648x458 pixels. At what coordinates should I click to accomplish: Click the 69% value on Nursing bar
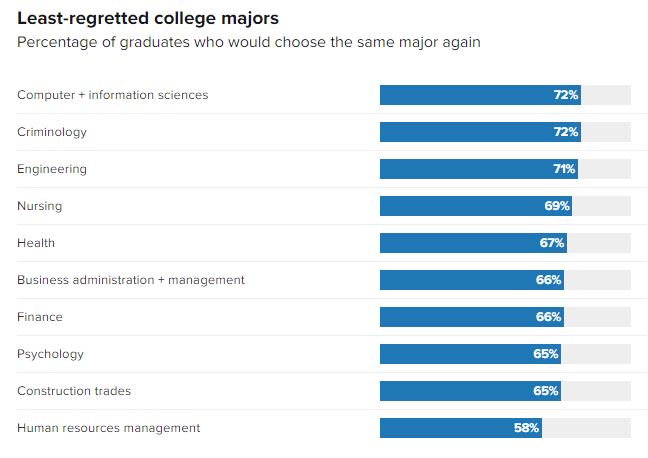[x=558, y=206]
